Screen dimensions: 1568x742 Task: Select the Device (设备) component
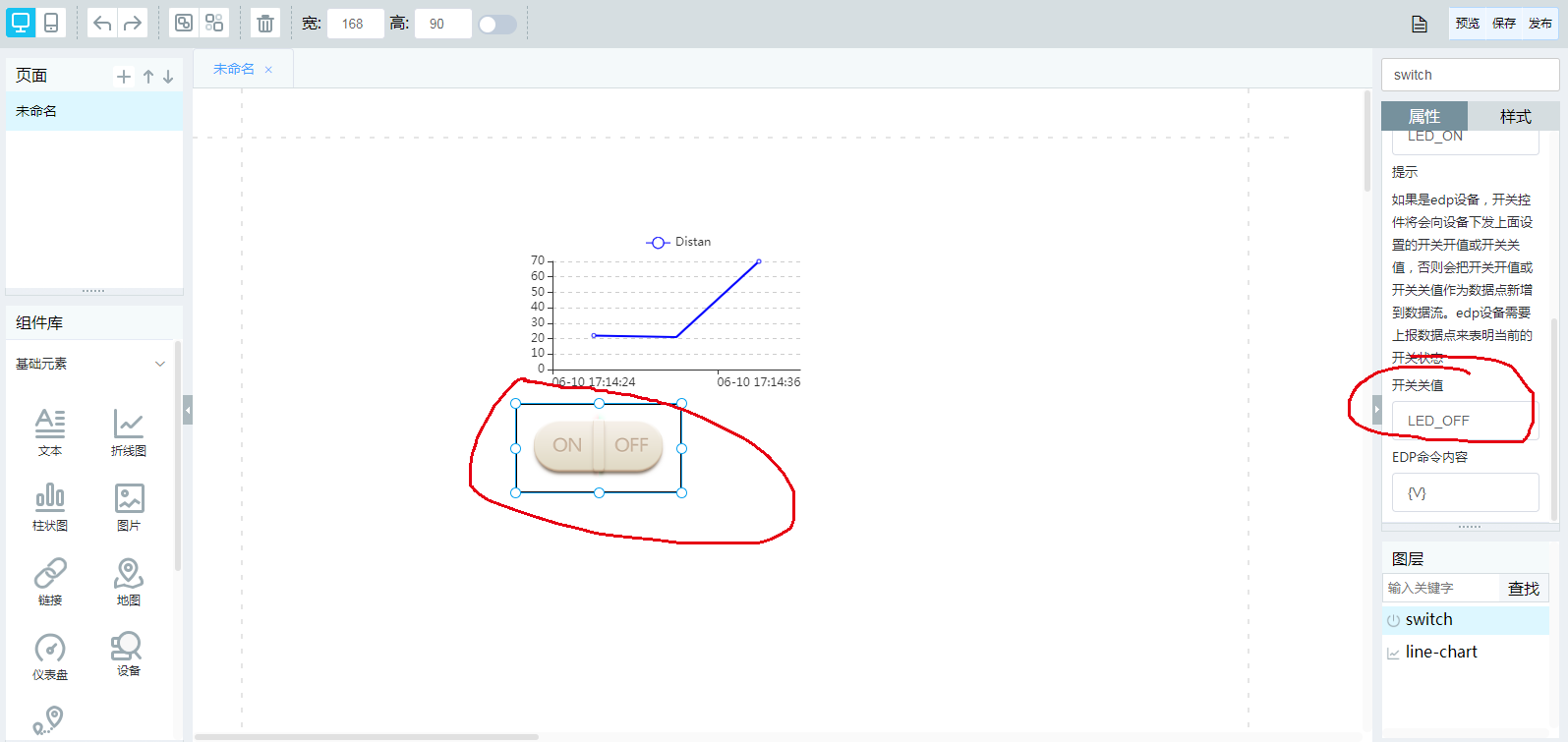pyautogui.click(x=129, y=655)
